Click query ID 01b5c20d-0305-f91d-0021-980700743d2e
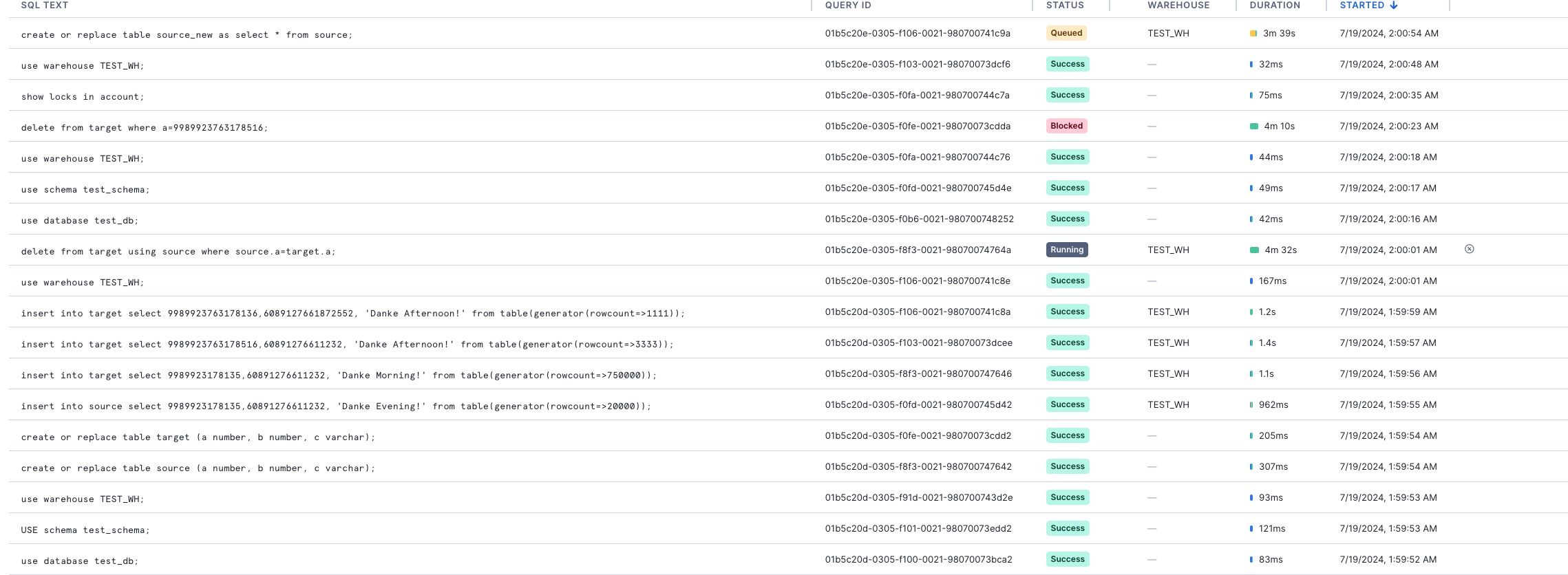The height and width of the screenshot is (575, 1568). 918,497
